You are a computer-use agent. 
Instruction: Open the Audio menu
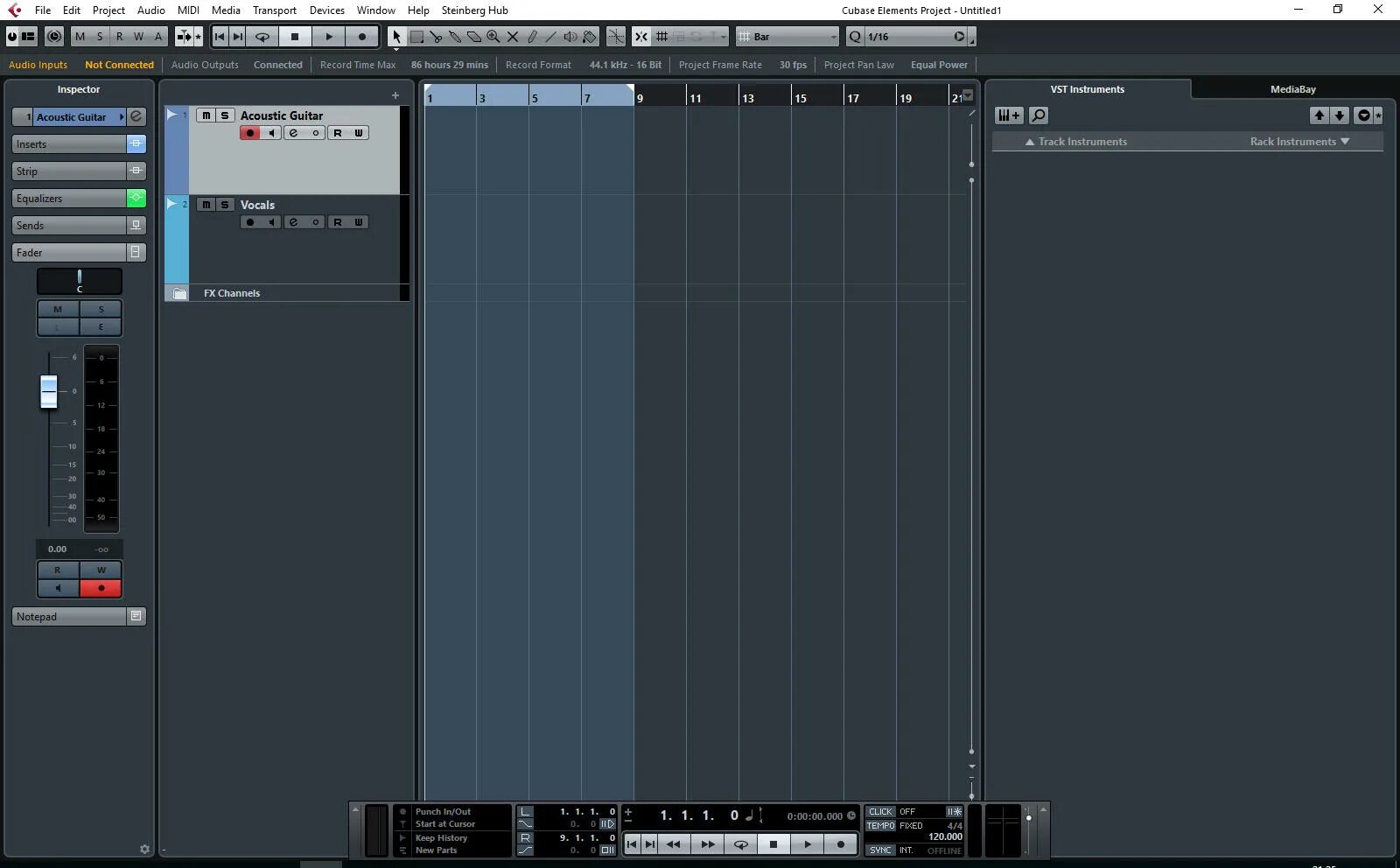coord(151,10)
